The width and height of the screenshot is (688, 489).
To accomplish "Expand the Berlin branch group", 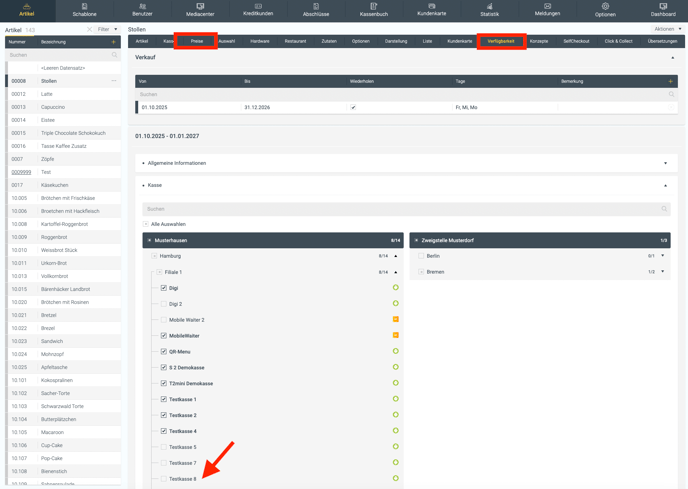I will (x=662, y=256).
